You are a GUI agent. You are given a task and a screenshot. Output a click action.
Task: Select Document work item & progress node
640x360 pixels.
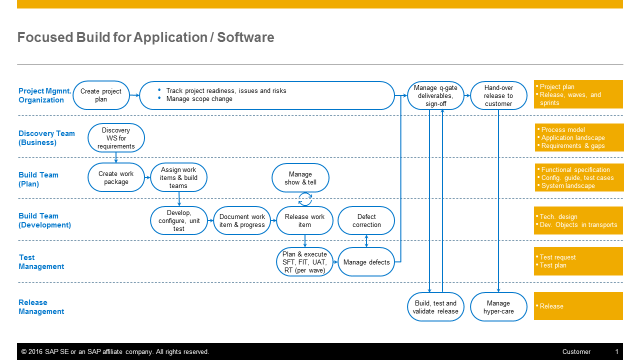coord(242,220)
